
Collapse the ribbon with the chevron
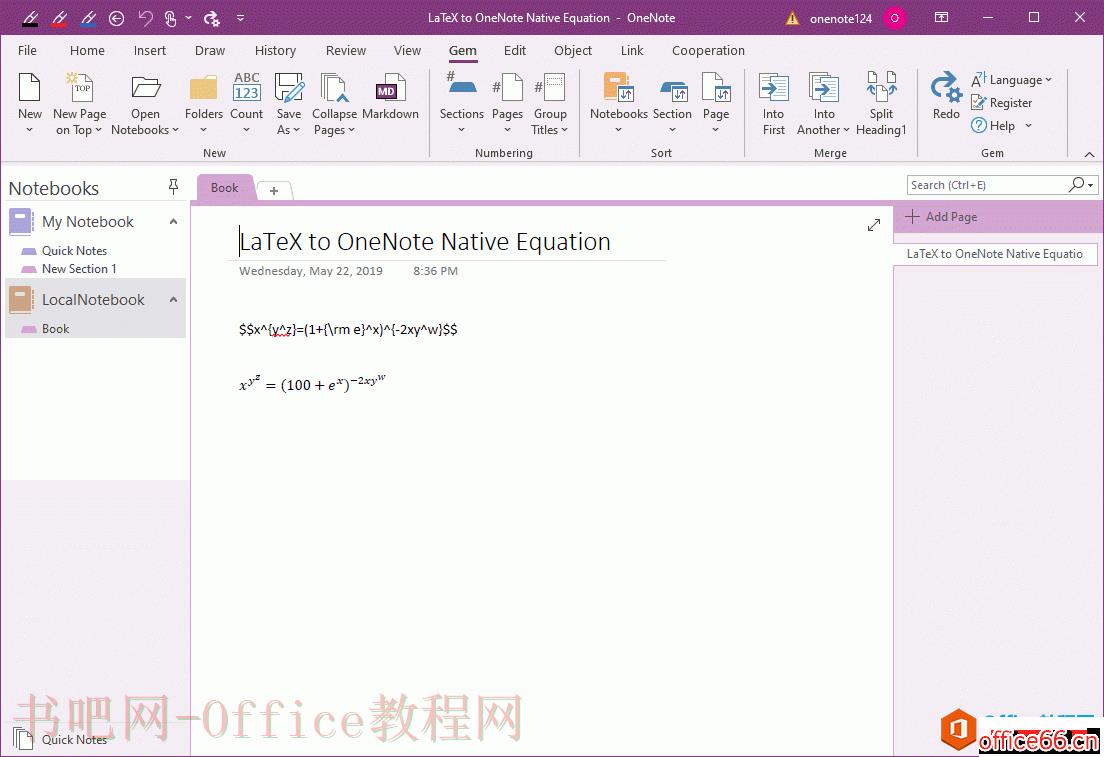(x=1089, y=154)
